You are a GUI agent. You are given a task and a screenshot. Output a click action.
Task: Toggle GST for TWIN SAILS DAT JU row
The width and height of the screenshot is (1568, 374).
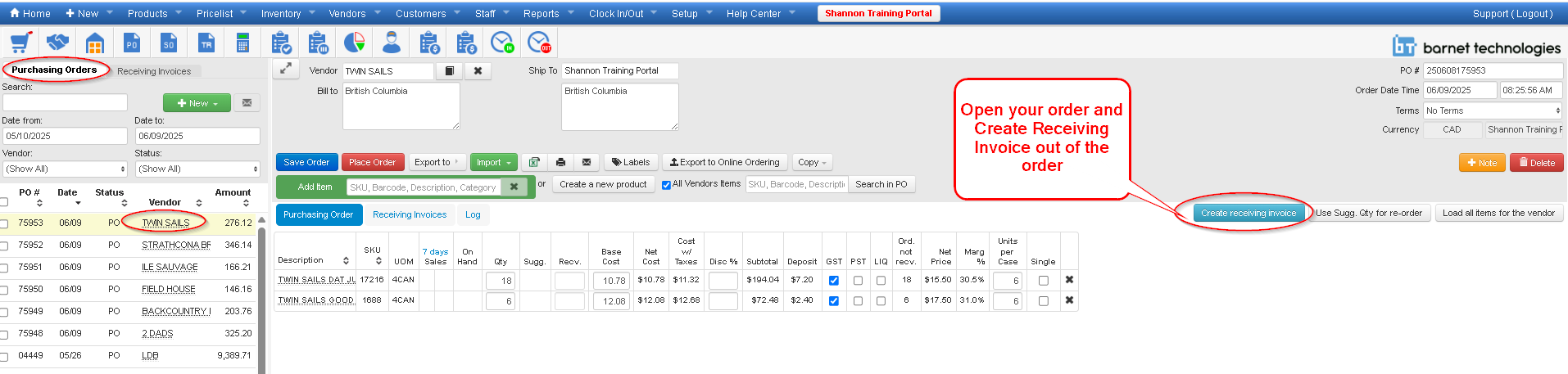pos(834,280)
